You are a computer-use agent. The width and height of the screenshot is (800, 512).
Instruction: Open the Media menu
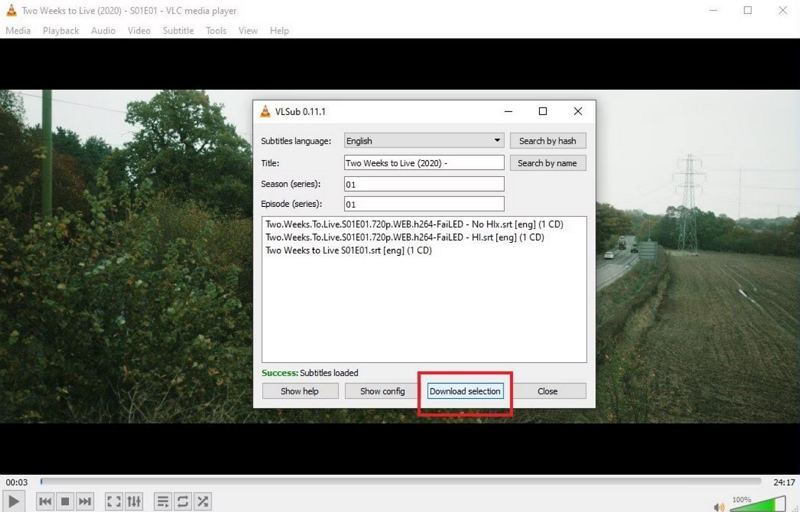tap(18, 31)
